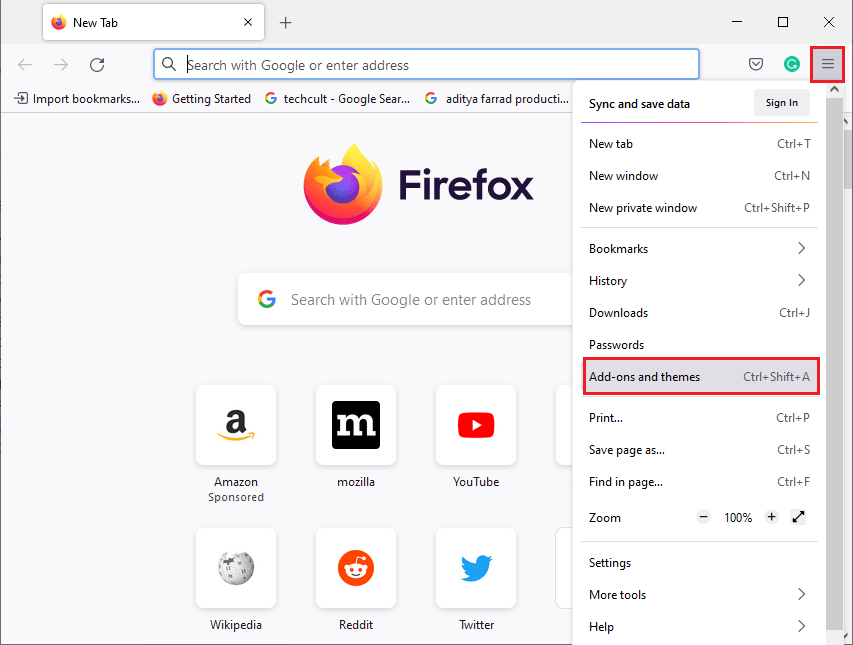Expand the Bookmarks submenu

click(700, 249)
